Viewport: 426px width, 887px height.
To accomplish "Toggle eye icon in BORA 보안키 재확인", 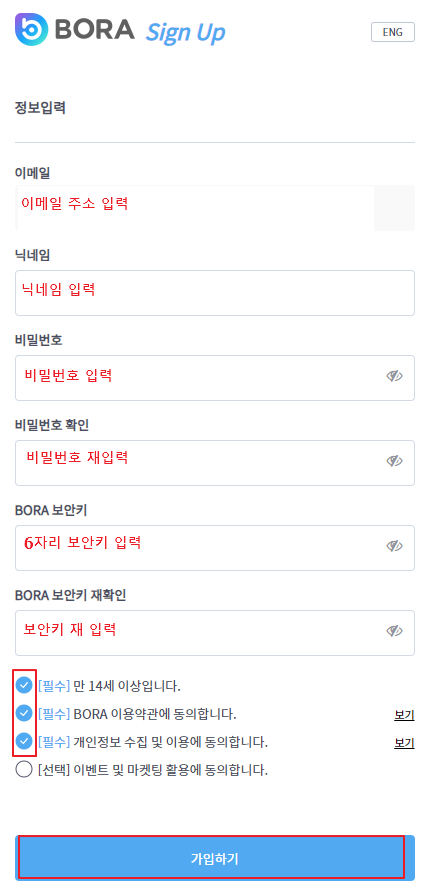I will click(394, 631).
